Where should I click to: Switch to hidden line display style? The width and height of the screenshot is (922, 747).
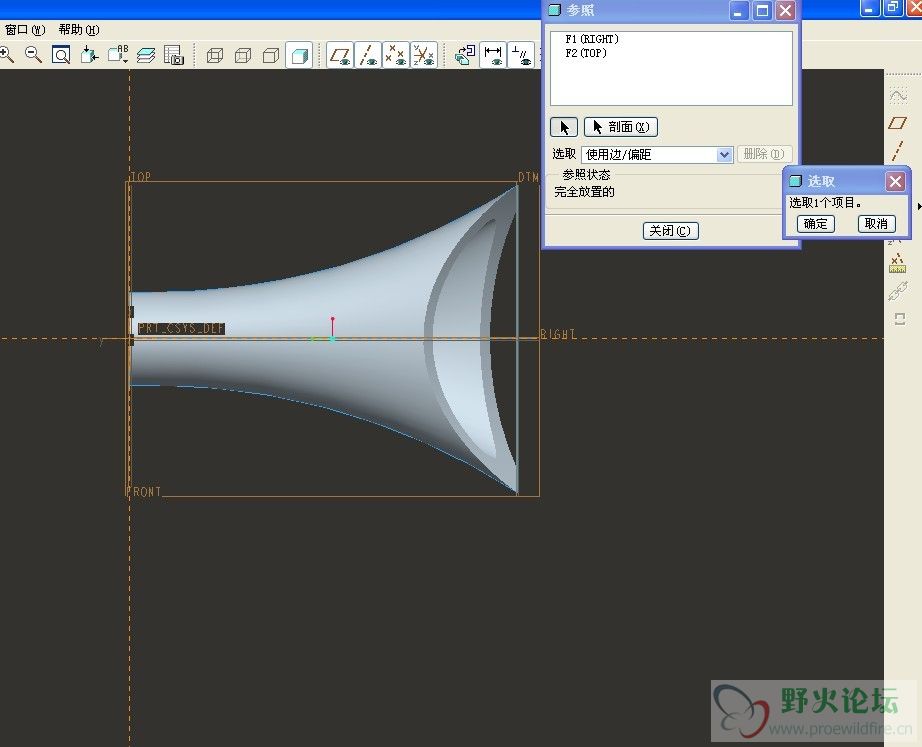(x=243, y=56)
